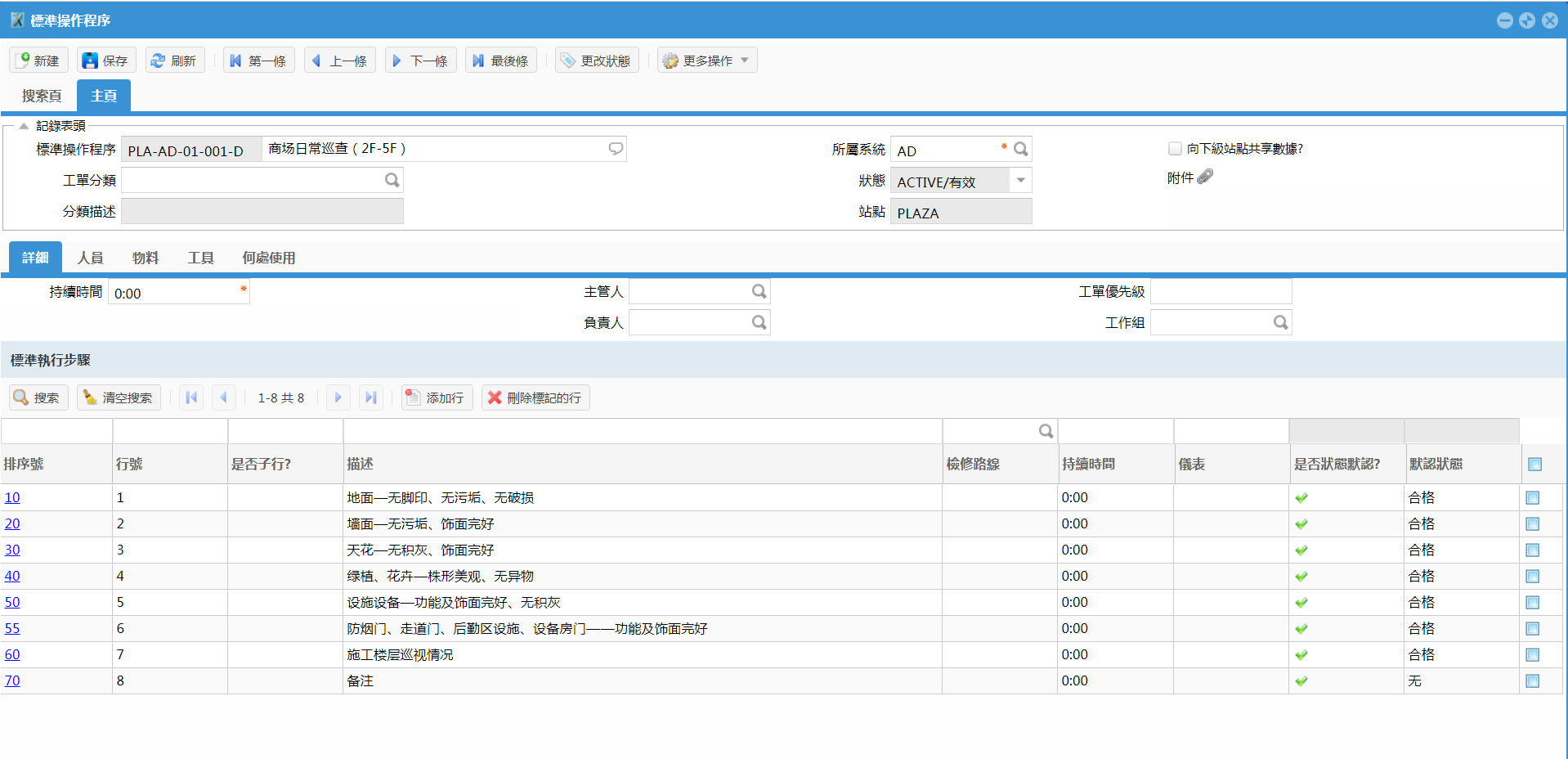Screen dimensions: 1568x759
Task: Click the 工單優先級 input field
Action: 1221,291
